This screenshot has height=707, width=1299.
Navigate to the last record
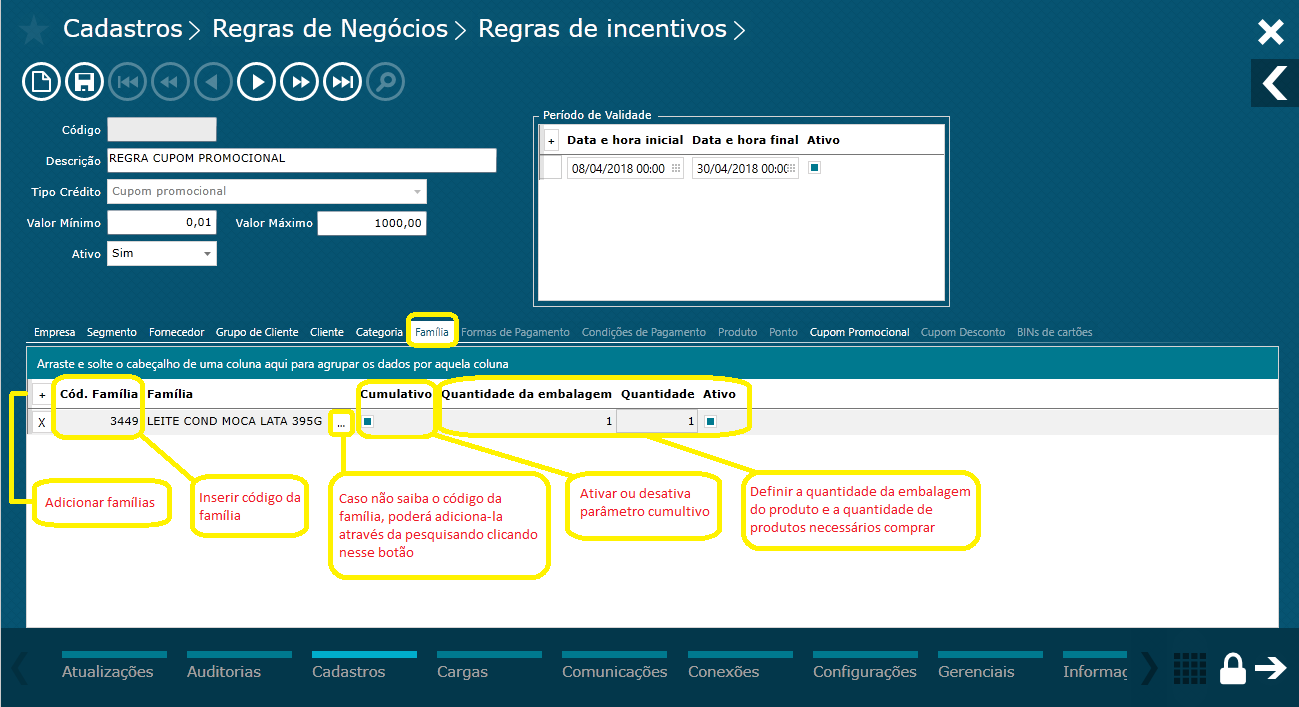[x=342, y=81]
